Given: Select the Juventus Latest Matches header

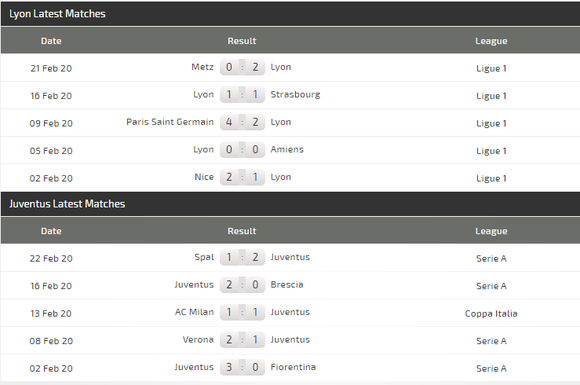Looking at the screenshot, I should click(67, 204).
